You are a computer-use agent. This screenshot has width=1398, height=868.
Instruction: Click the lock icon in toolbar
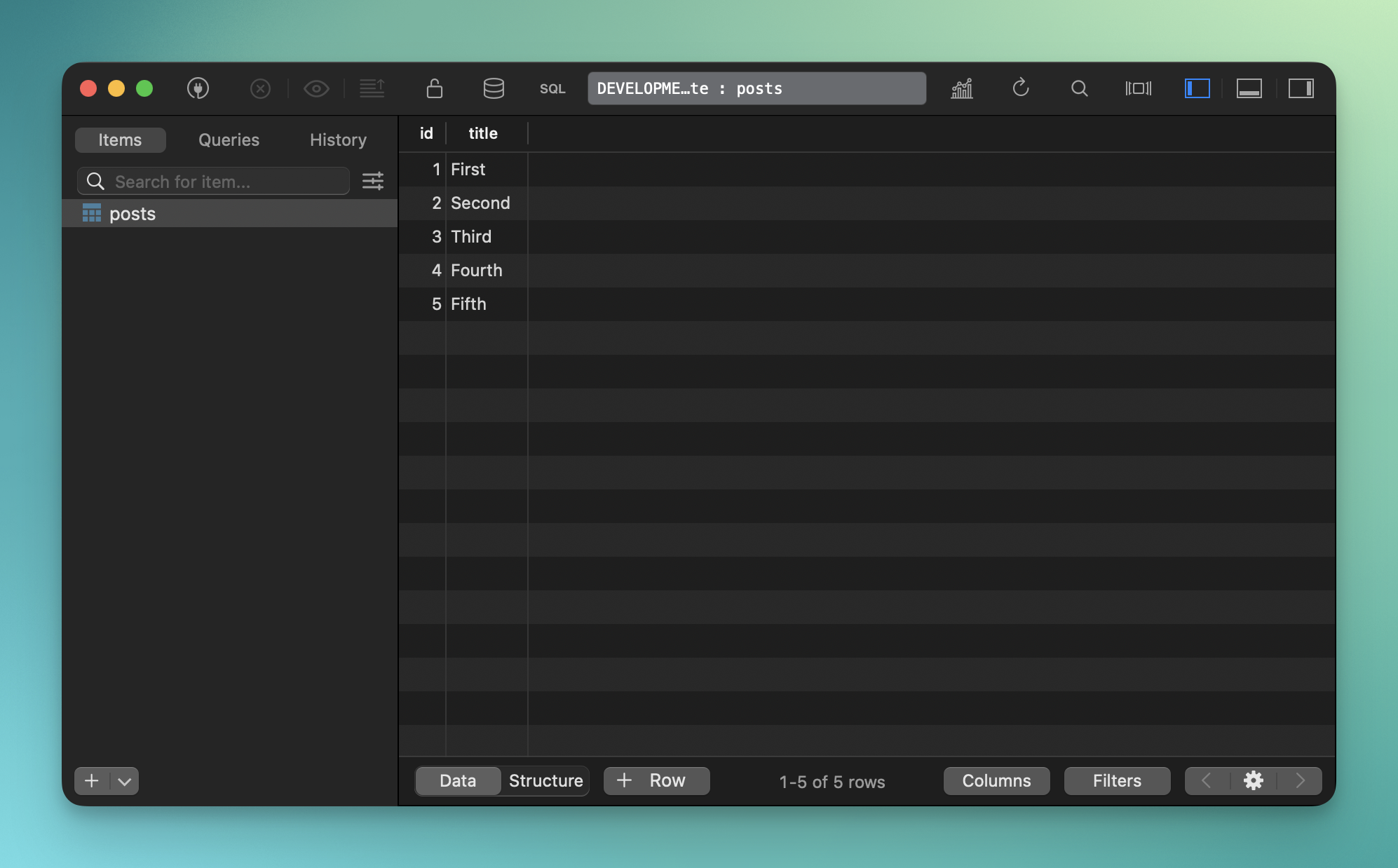[x=435, y=88]
